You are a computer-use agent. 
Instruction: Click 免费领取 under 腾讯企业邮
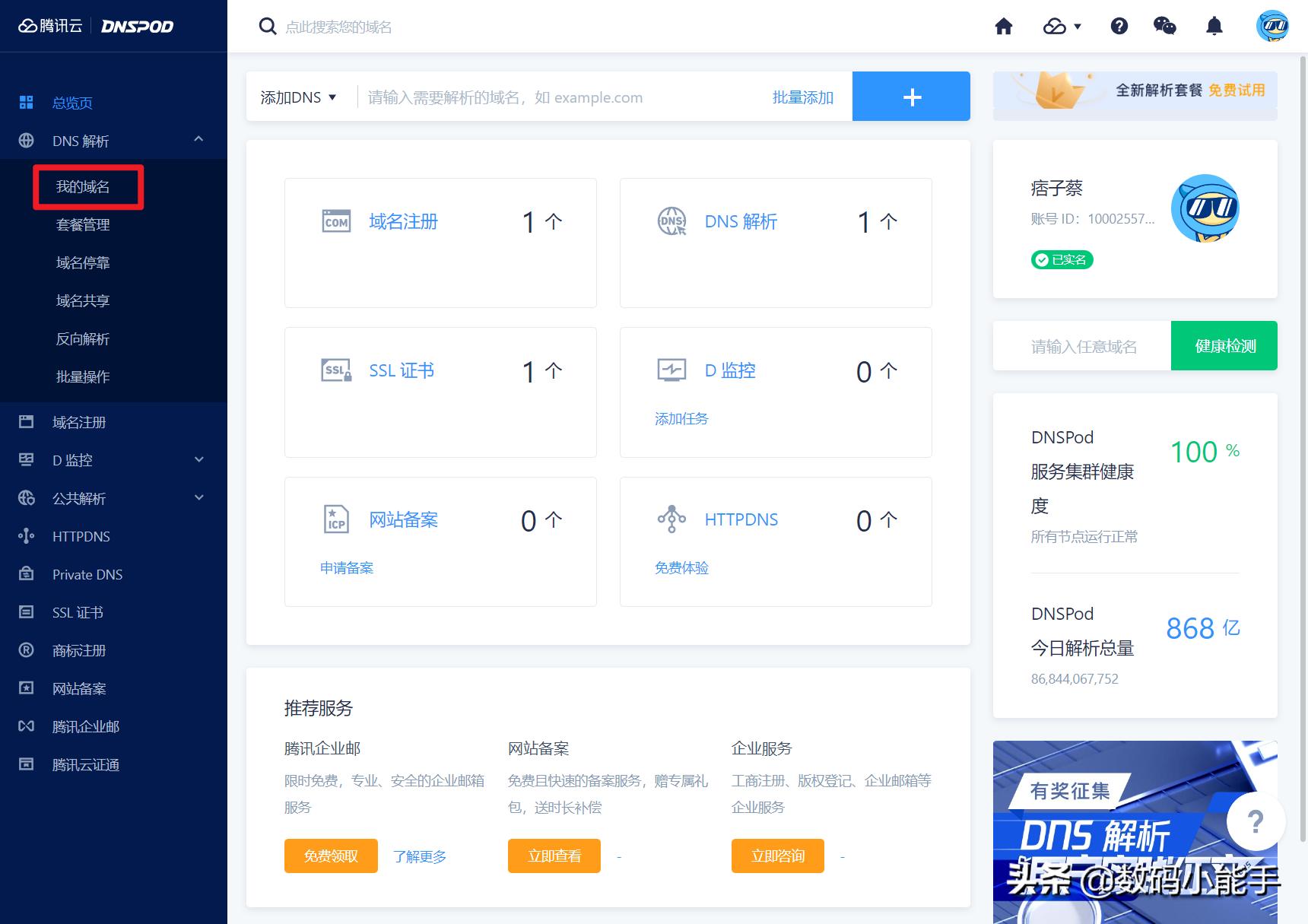pyautogui.click(x=330, y=856)
